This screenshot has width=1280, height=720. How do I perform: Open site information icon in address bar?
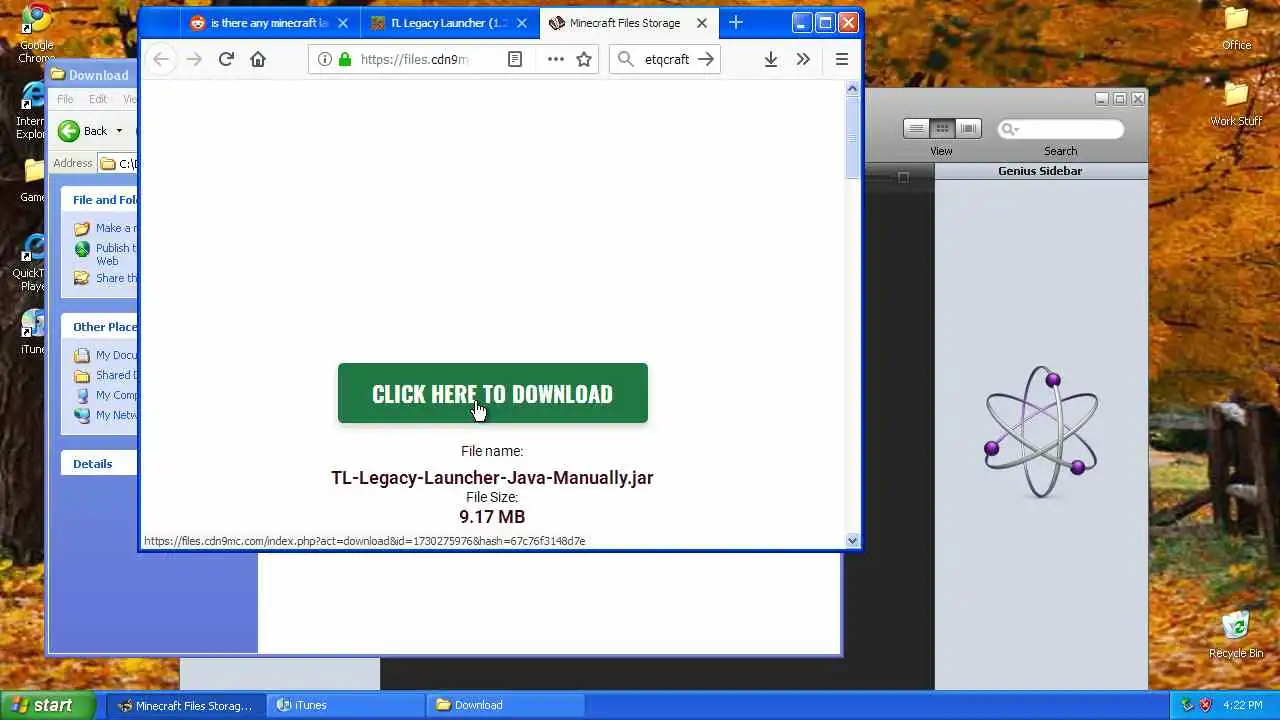(324, 59)
